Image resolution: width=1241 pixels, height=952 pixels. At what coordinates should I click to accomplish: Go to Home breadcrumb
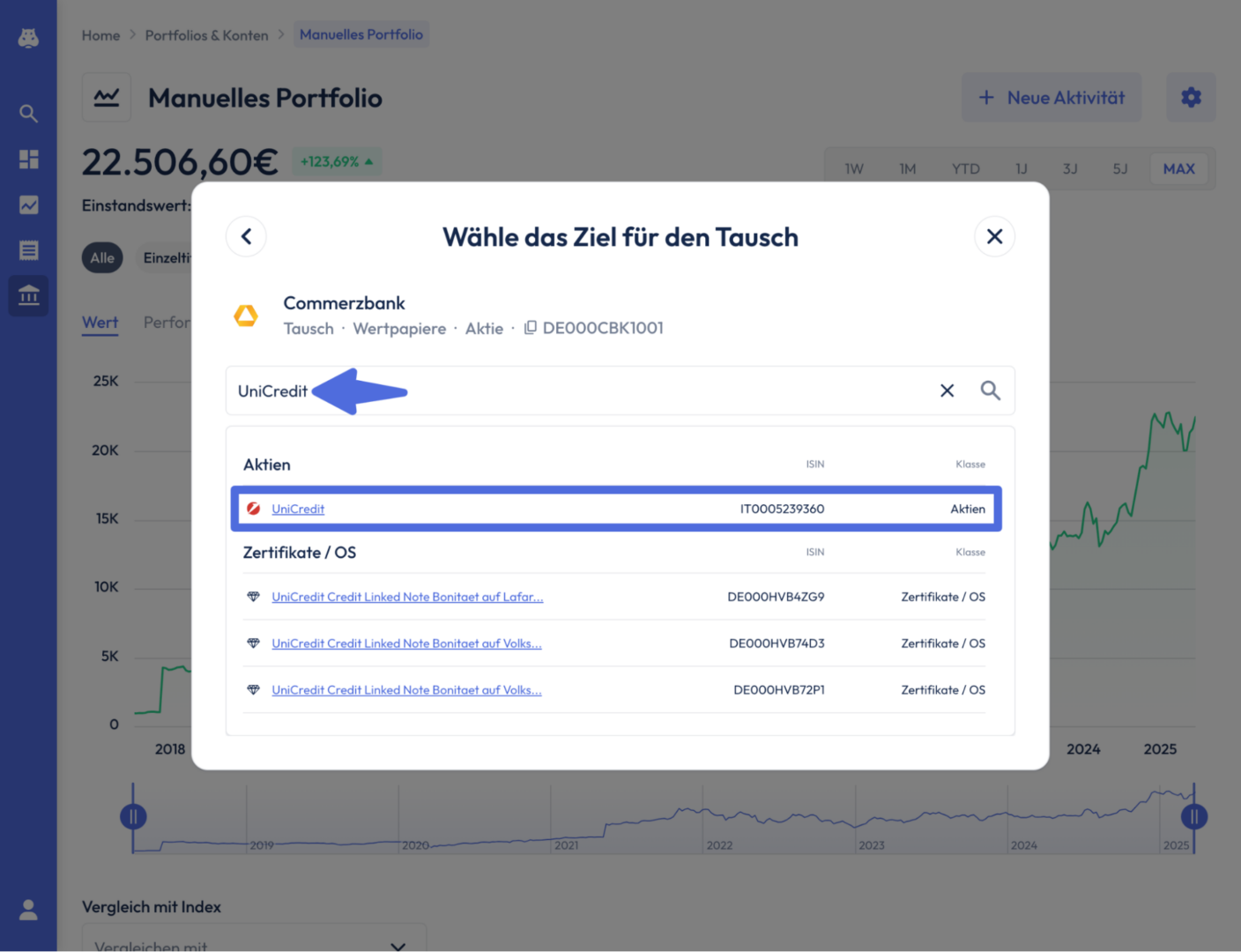pos(100,35)
